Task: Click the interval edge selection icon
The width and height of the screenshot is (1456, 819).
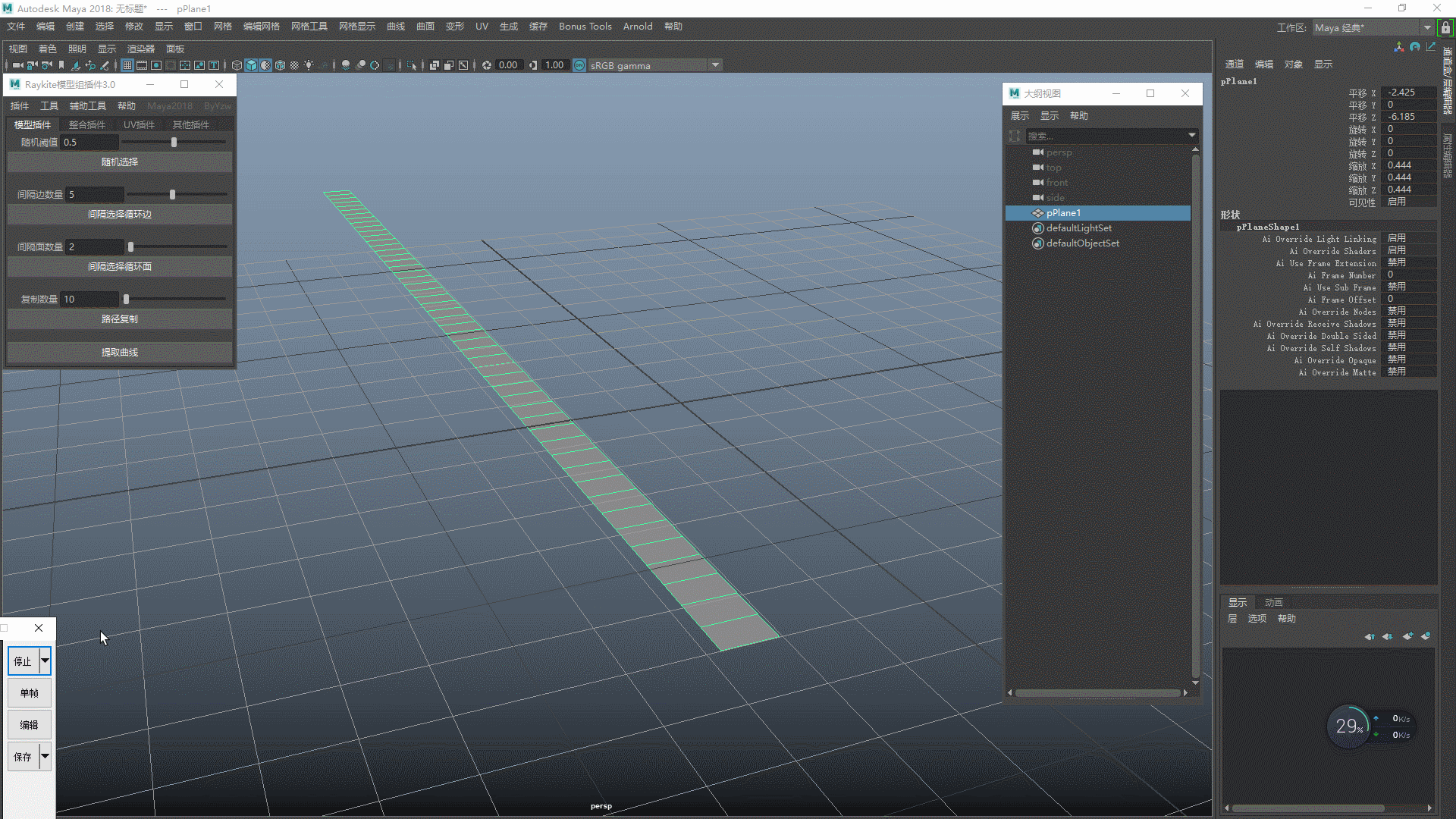Action: tap(119, 213)
